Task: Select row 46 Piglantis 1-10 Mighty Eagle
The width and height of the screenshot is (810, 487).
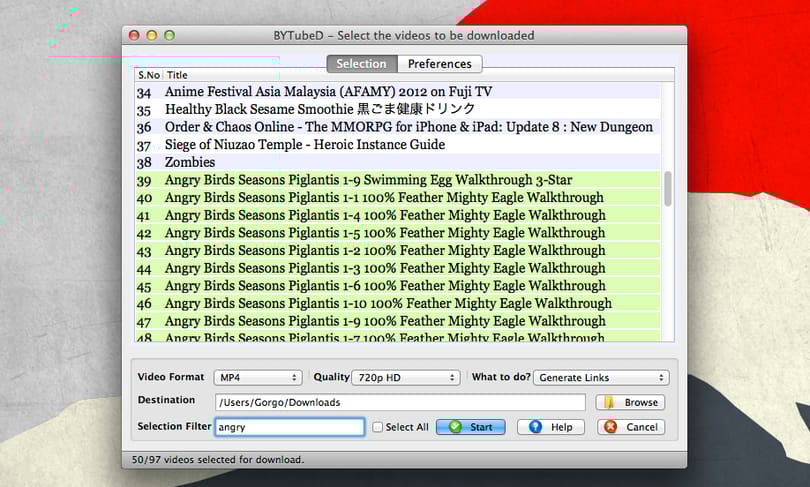Action: tap(398, 303)
